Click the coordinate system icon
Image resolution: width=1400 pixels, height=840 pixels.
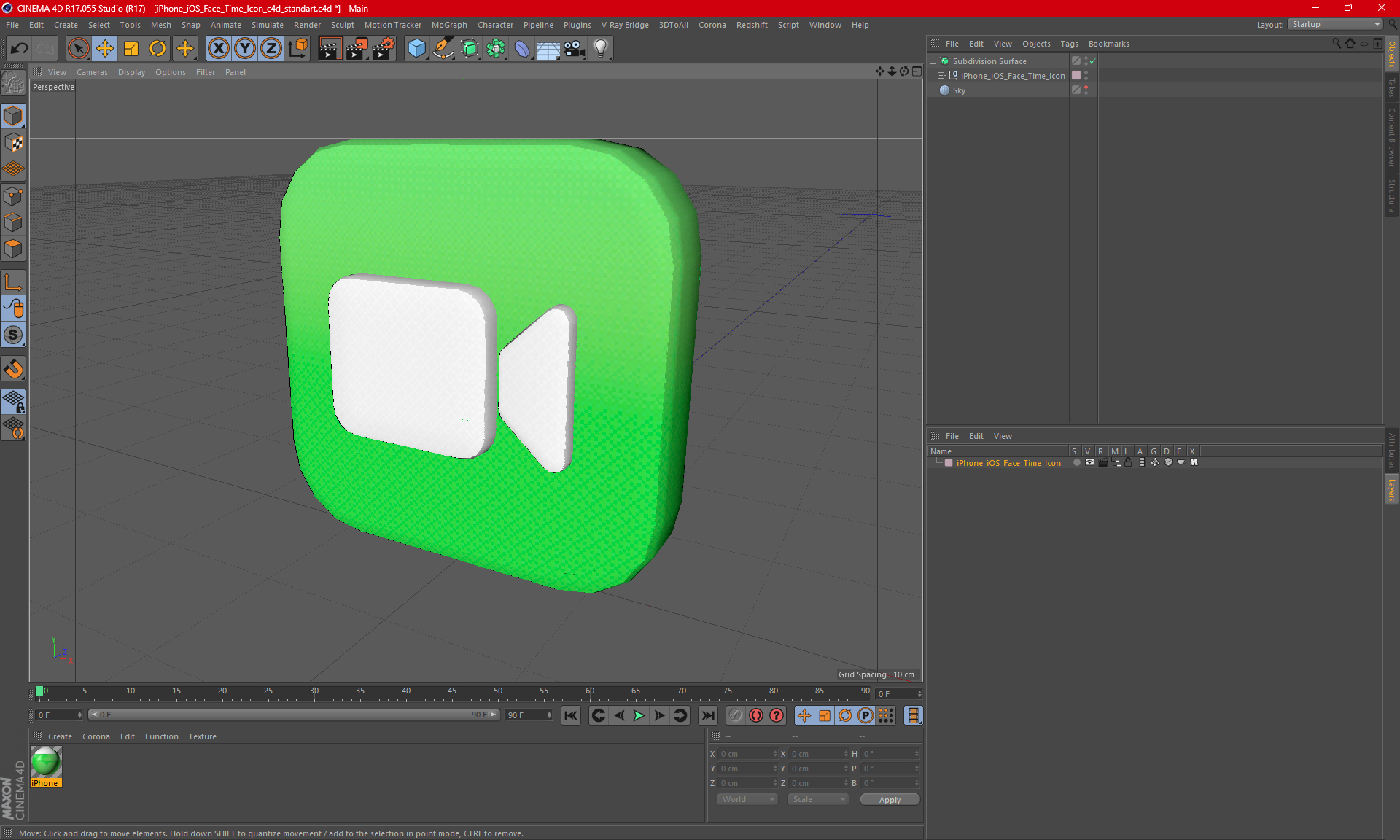297,49
